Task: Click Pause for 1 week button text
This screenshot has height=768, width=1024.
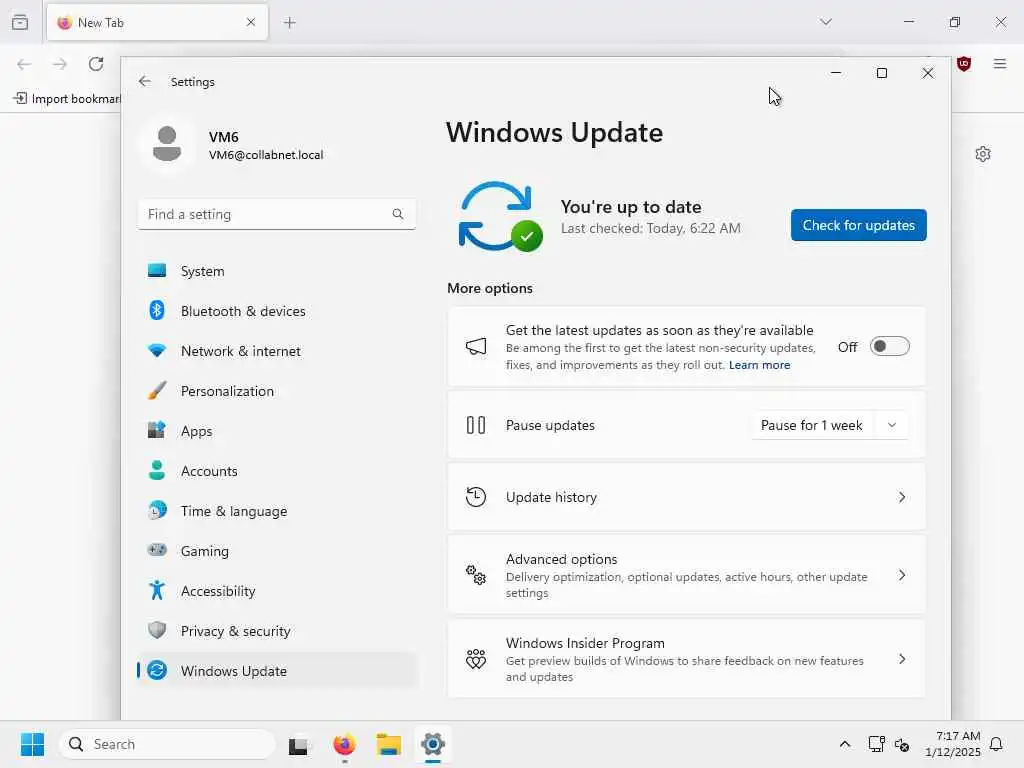Action: (x=811, y=425)
